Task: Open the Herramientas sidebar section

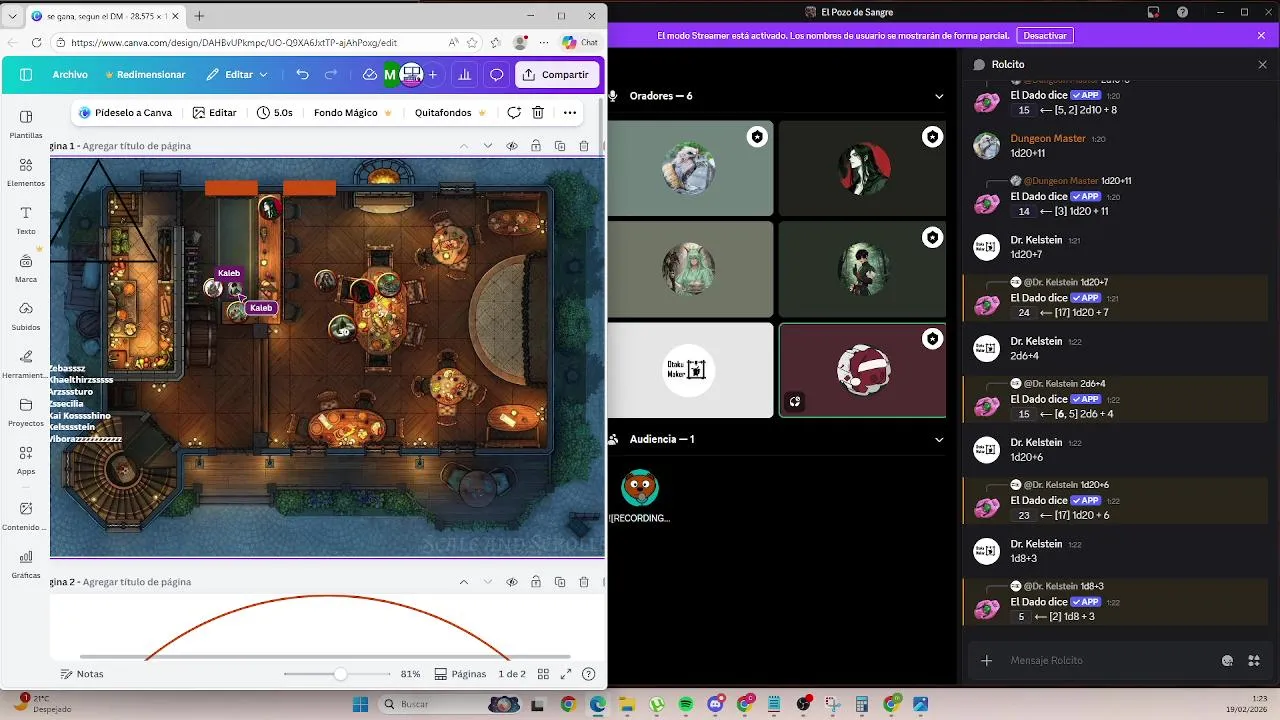Action: click(x=26, y=364)
